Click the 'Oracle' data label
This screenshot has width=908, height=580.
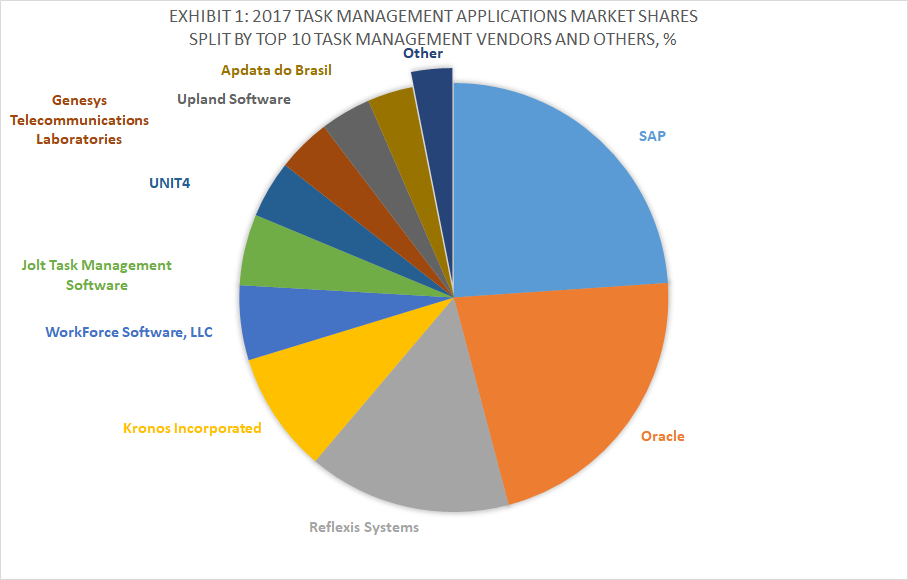[x=662, y=436]
